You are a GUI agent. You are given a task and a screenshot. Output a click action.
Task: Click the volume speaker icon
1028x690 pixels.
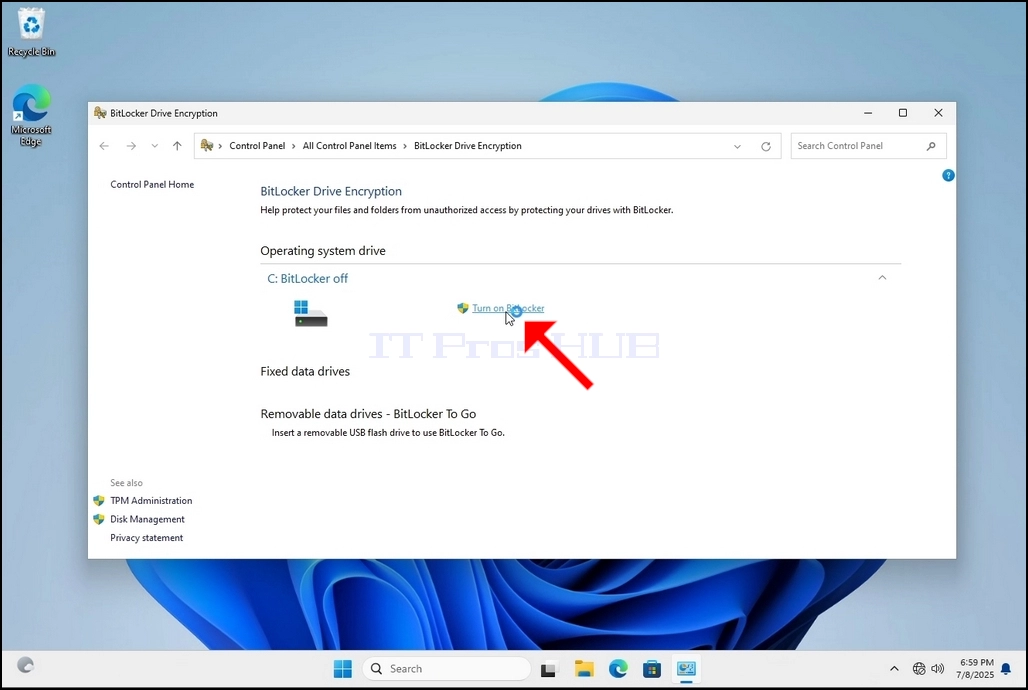click(938, 668)
